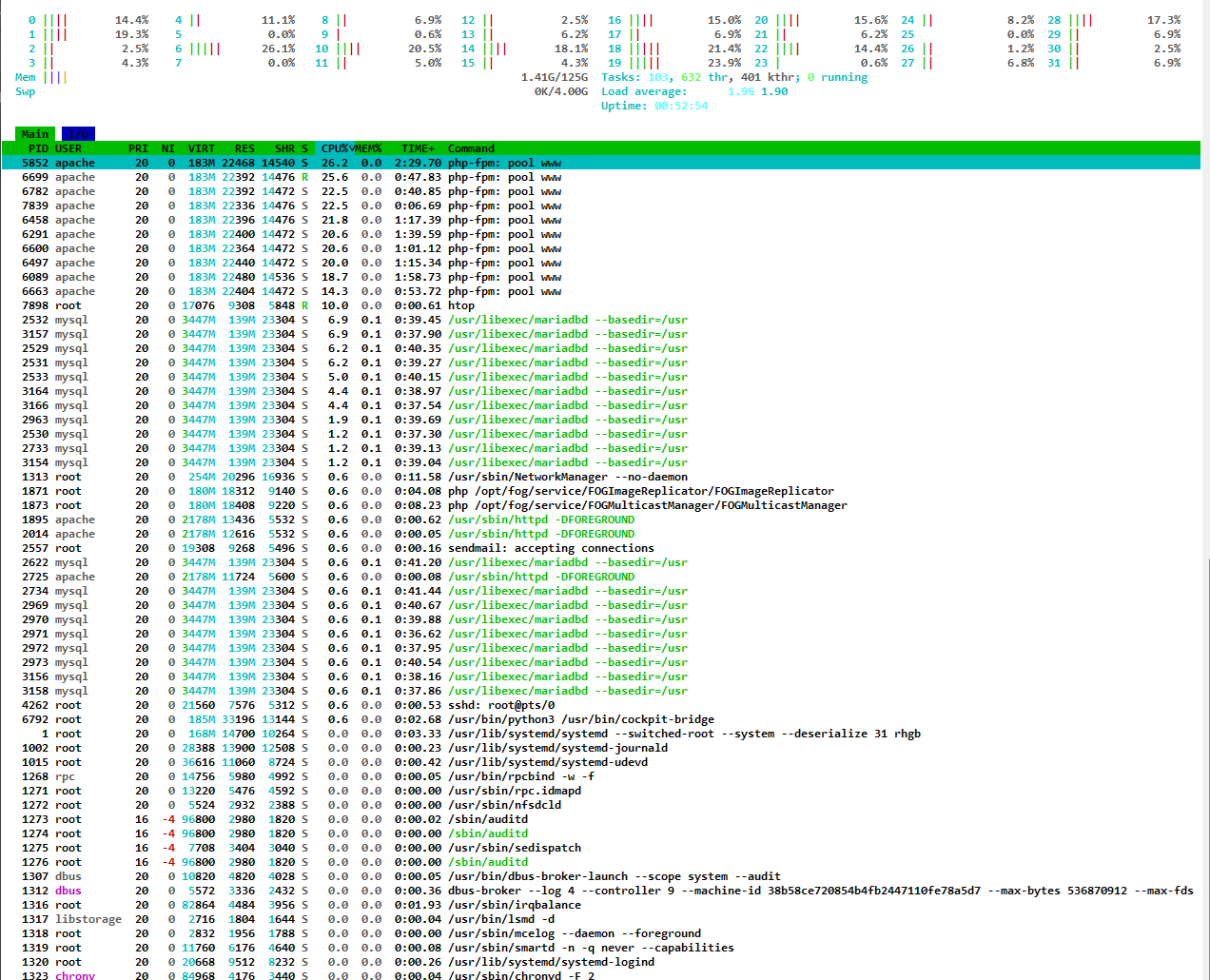Switch to the I/O tab
The height and width of the screenshot is (980, 1210).
pyautogui.click(x=78, y=134)
